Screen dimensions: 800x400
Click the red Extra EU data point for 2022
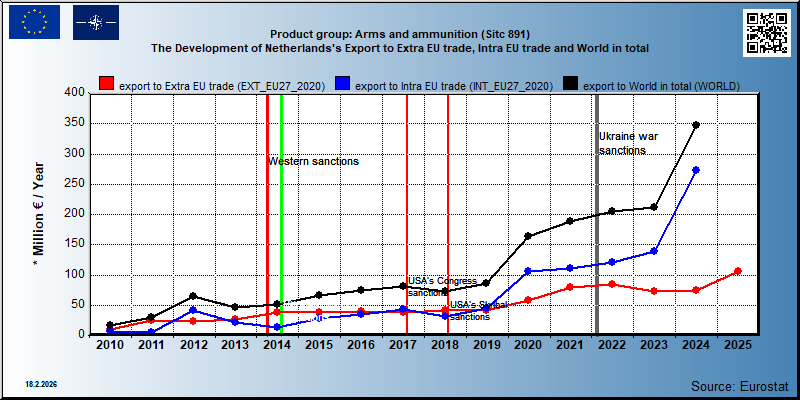612,284
